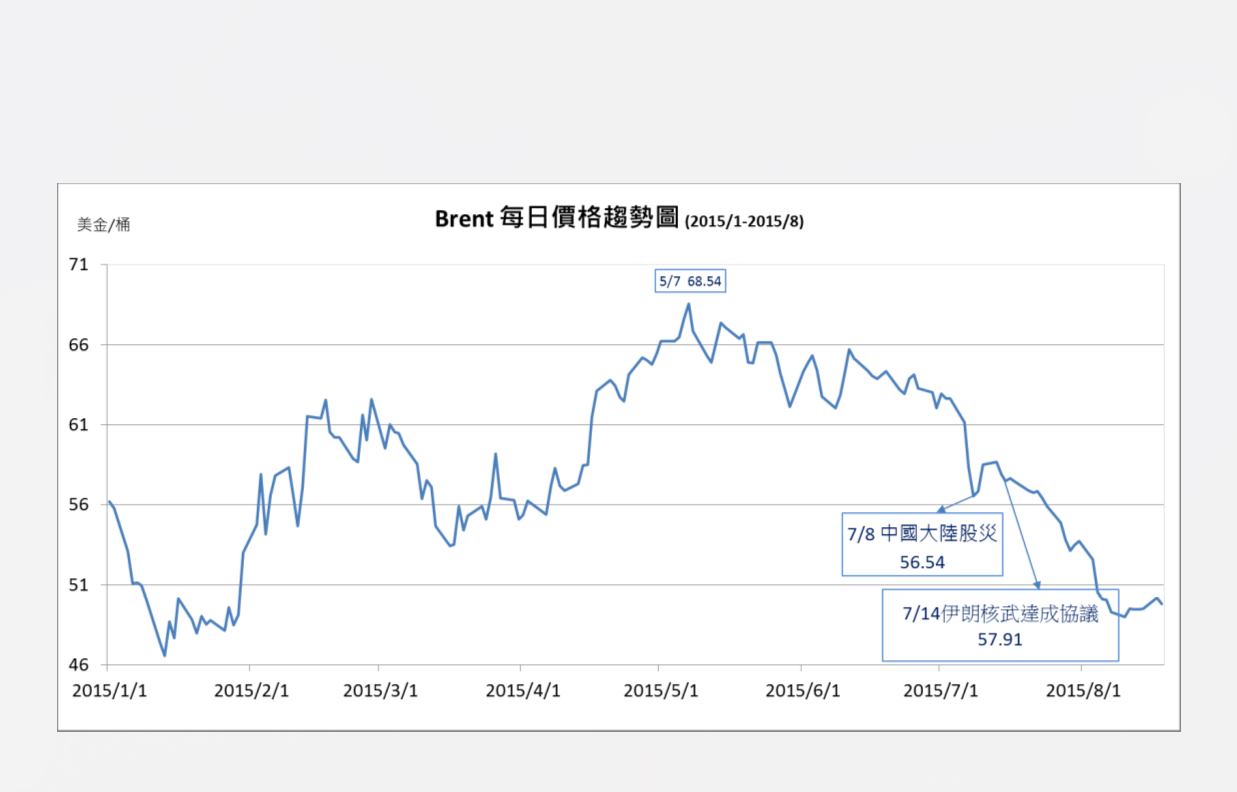This screenshot has width=1237, height=792.
Task: Click the 2015/5/1 x-axis date label
Action: (x=661, y=691)
